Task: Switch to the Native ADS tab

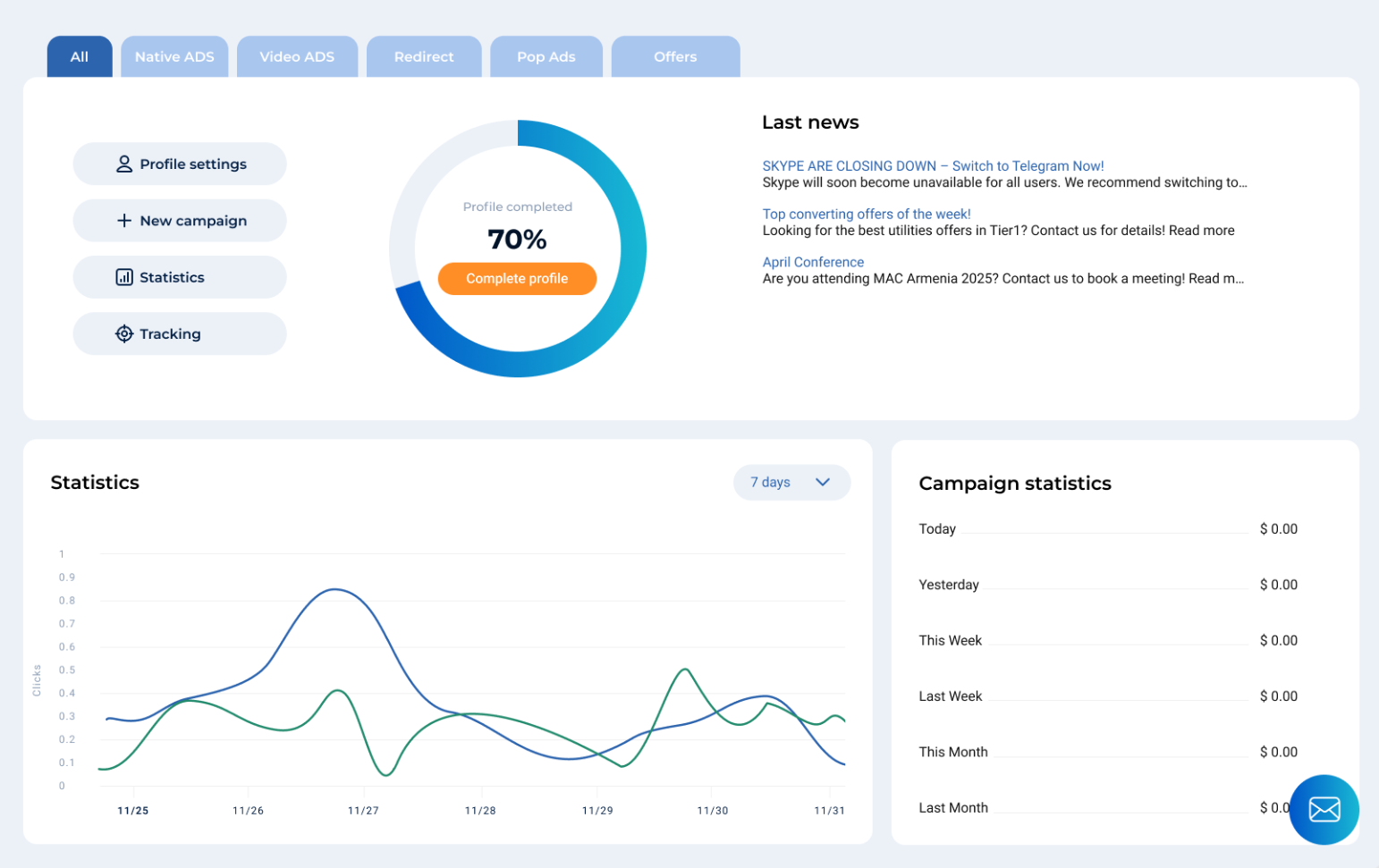Action: click(174, 57)
